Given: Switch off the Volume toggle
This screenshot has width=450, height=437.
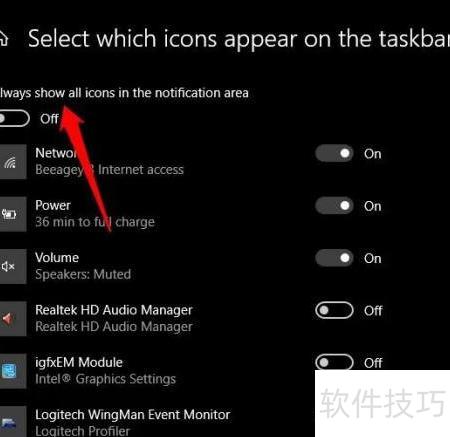Looking at the screenshot, I should 334,258.
